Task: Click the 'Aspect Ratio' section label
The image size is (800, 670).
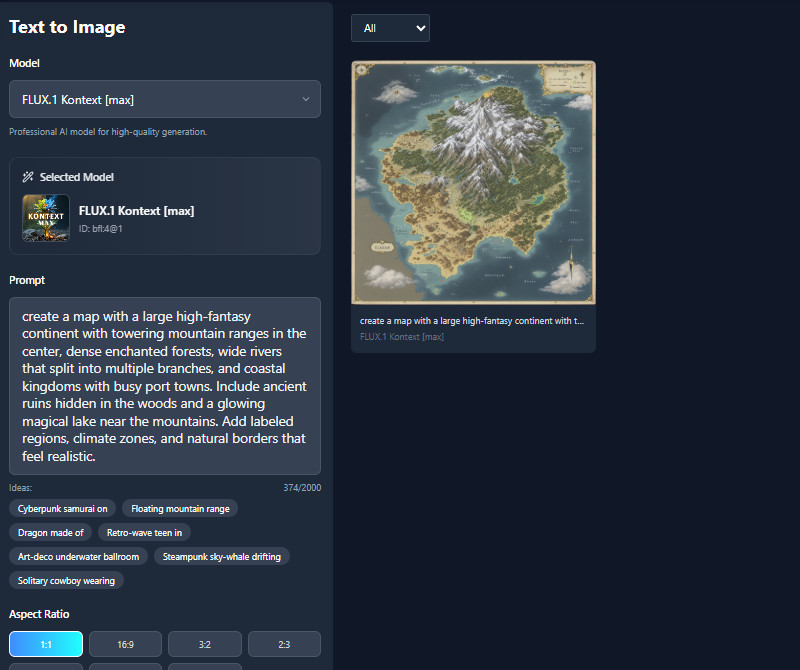Action: [x=39, y=614]
